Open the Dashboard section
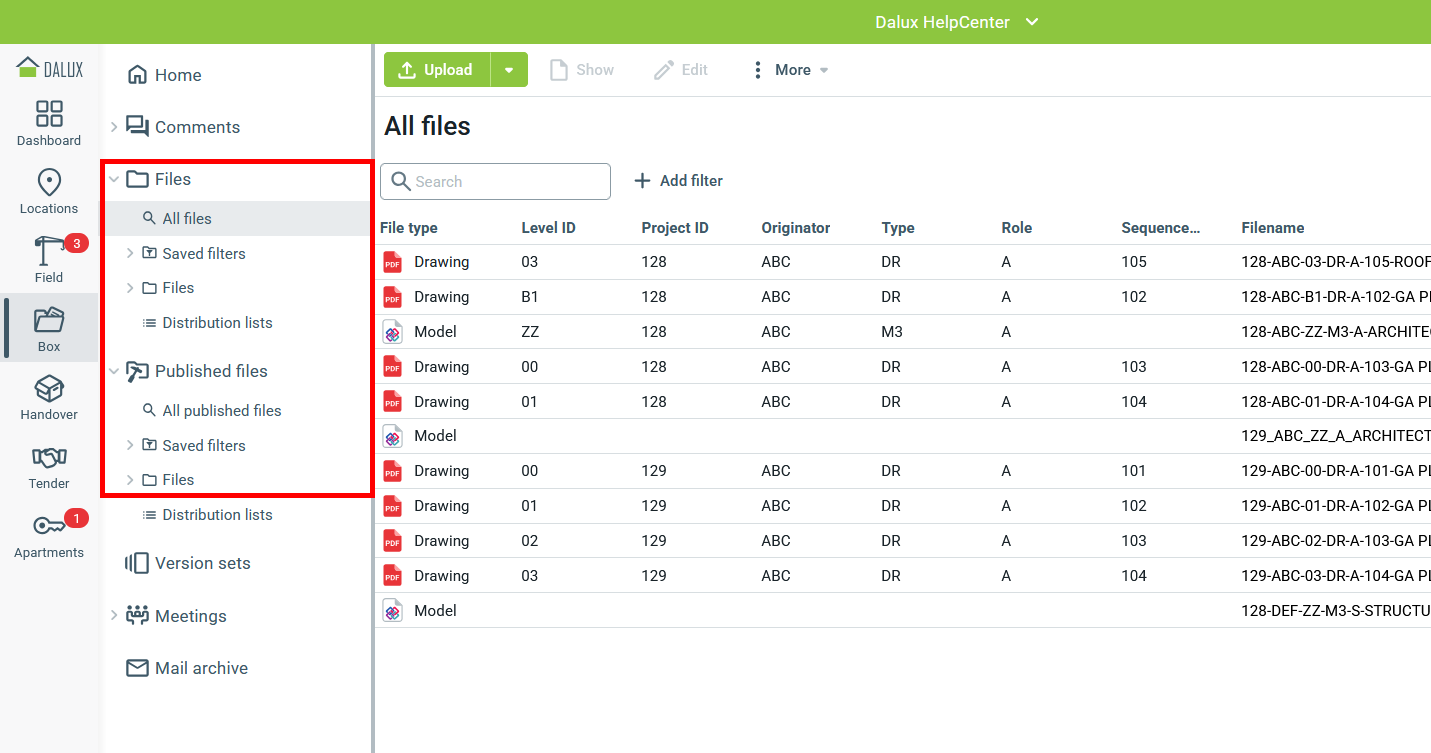The image size is (1431, 753). click(48, 122)
